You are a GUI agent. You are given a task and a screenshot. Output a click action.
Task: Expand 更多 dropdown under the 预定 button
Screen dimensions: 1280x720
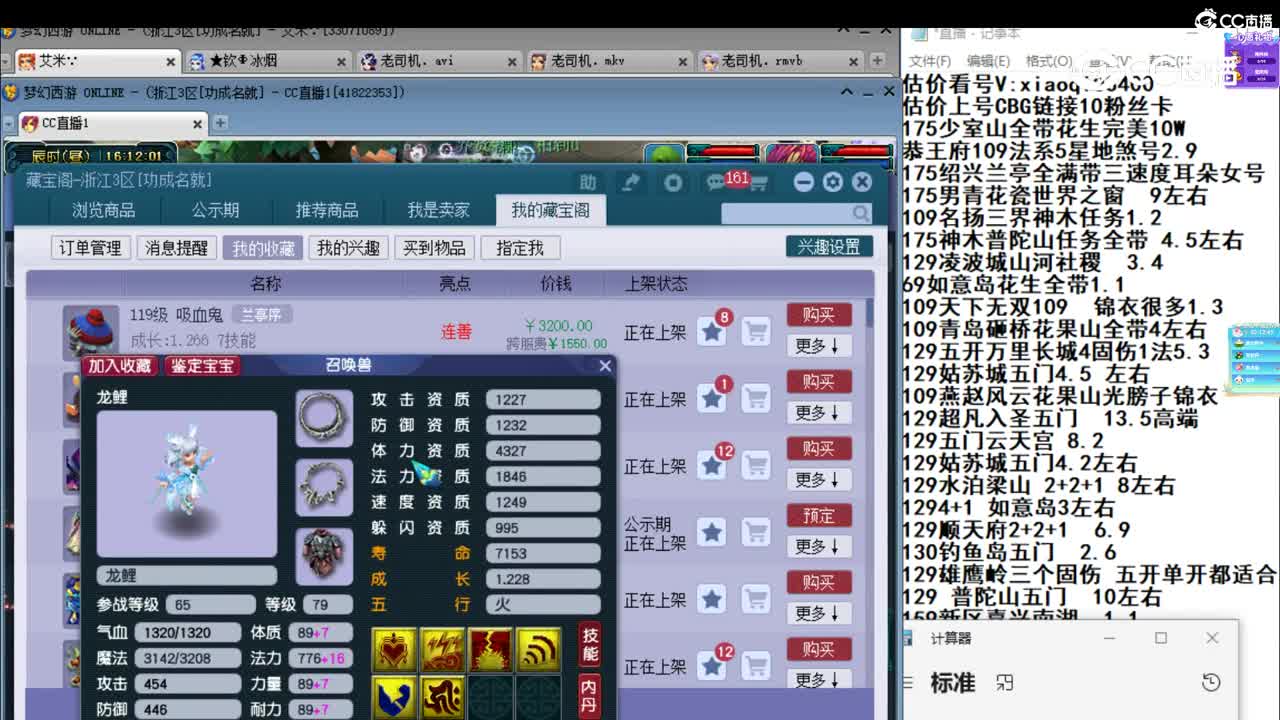pos(818,546)
